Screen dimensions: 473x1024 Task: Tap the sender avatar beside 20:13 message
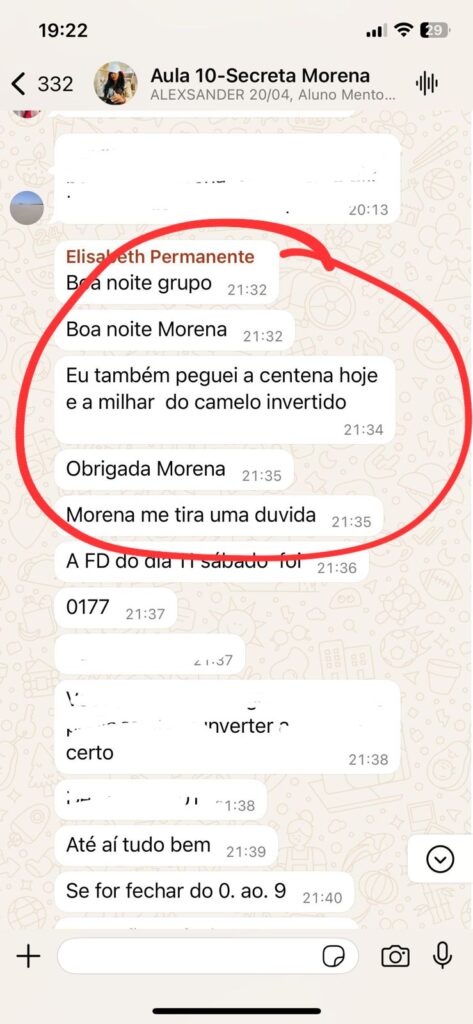pyautogui.click(x=27, y=208)
